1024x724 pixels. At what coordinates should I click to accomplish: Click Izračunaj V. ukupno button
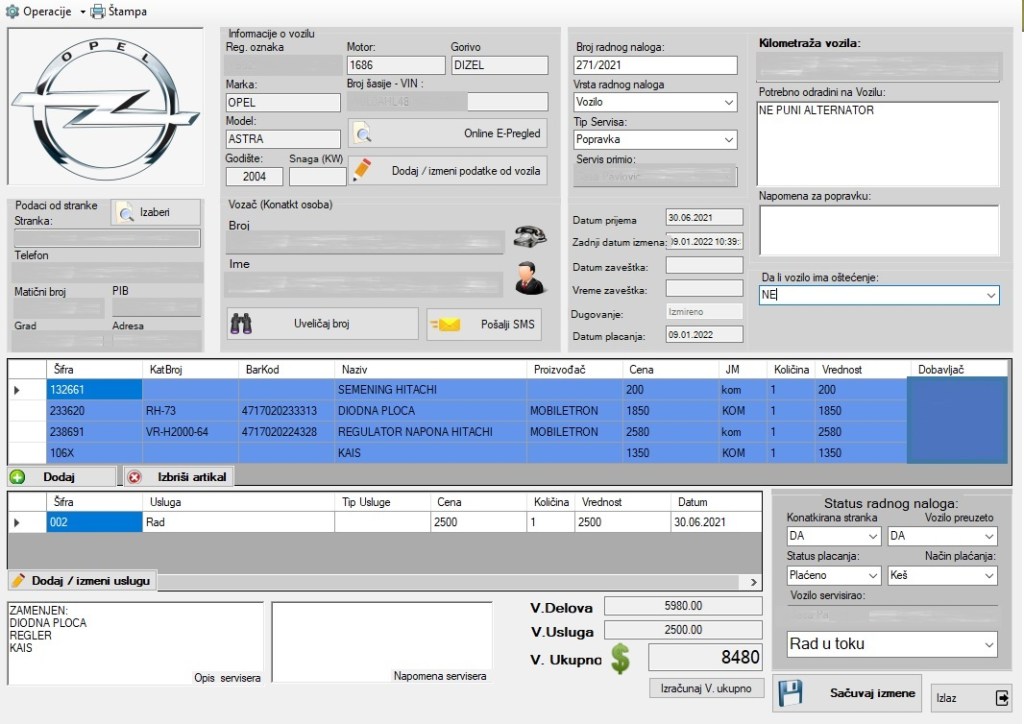click(707, 688)
